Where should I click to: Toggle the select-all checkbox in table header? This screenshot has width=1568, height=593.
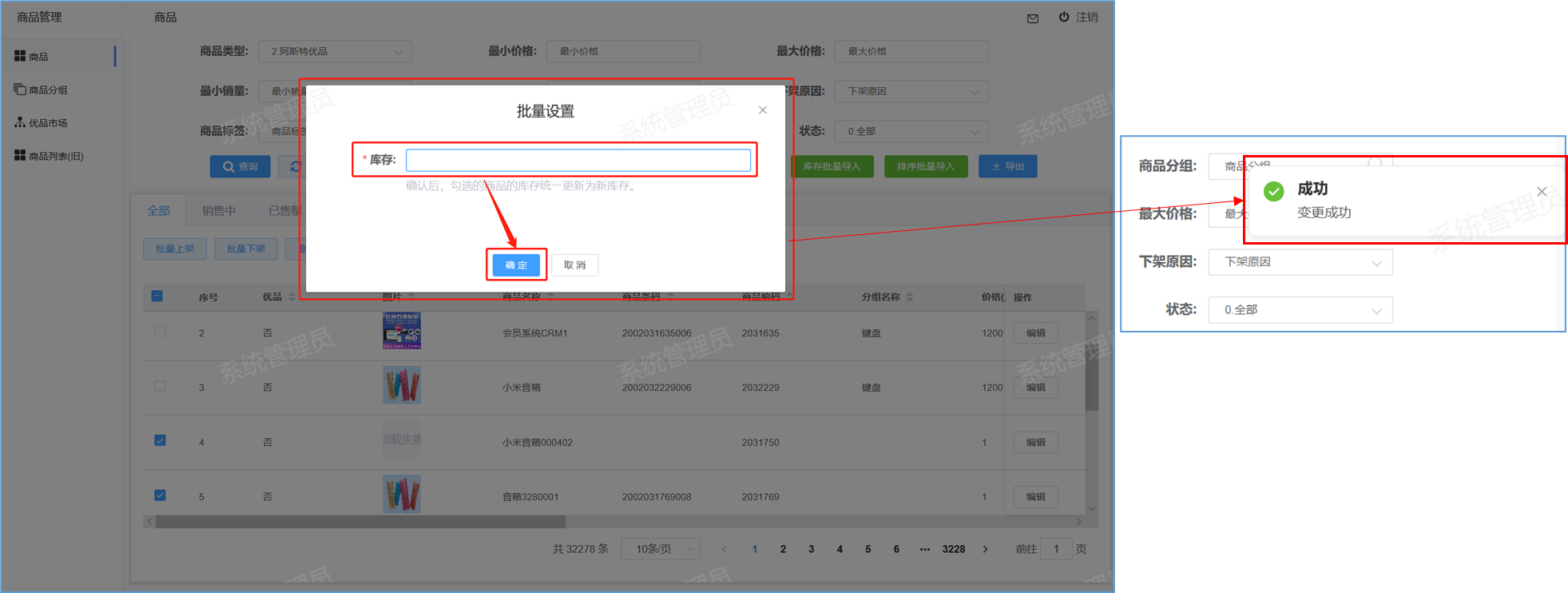[x=157, y=296]
